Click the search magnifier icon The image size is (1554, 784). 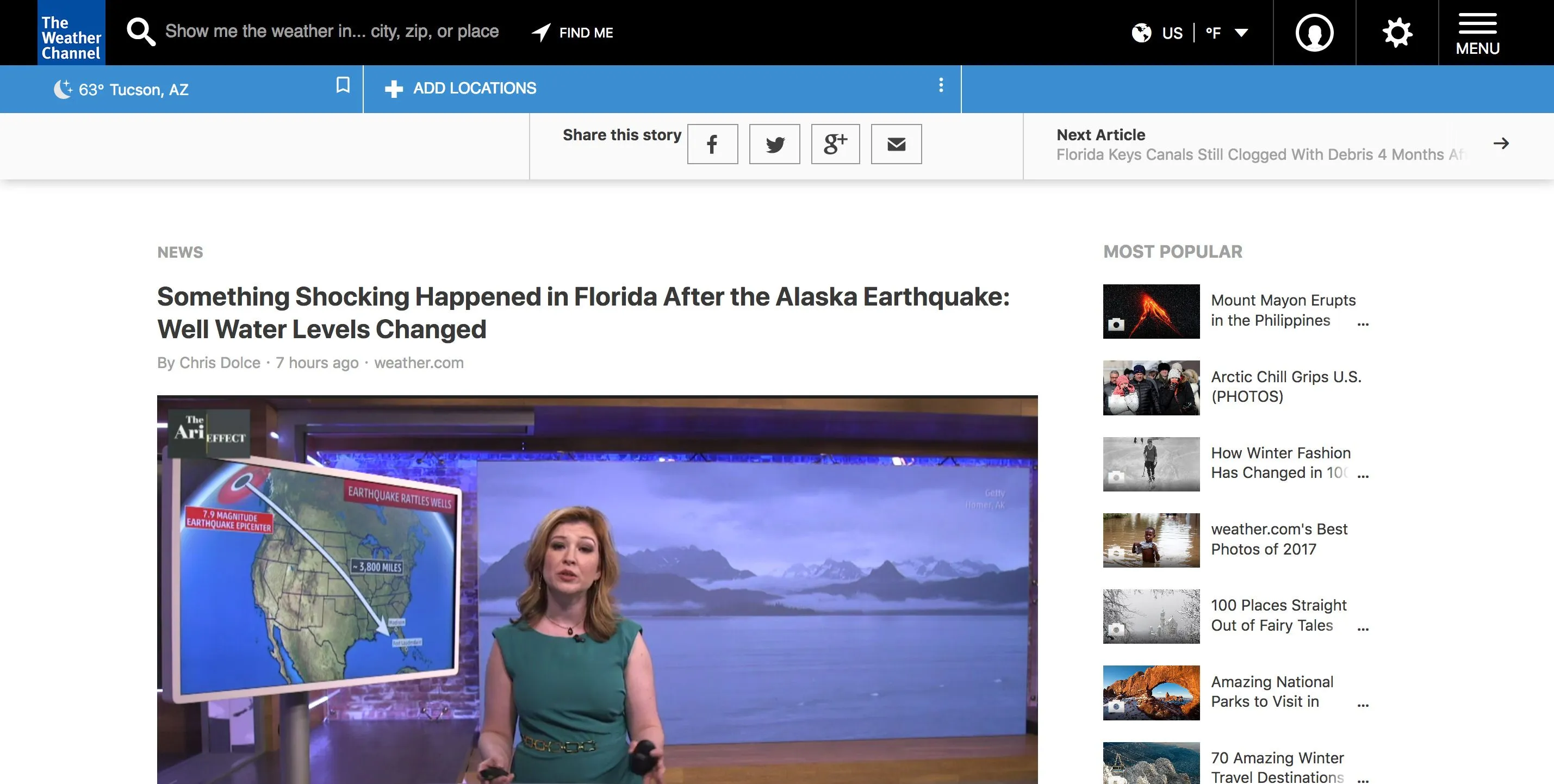pos(141,32)
